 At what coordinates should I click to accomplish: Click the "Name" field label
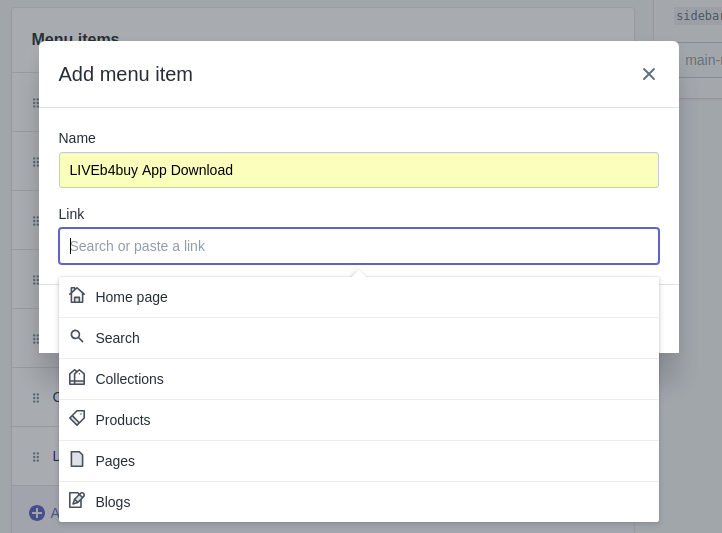point(77,138)
